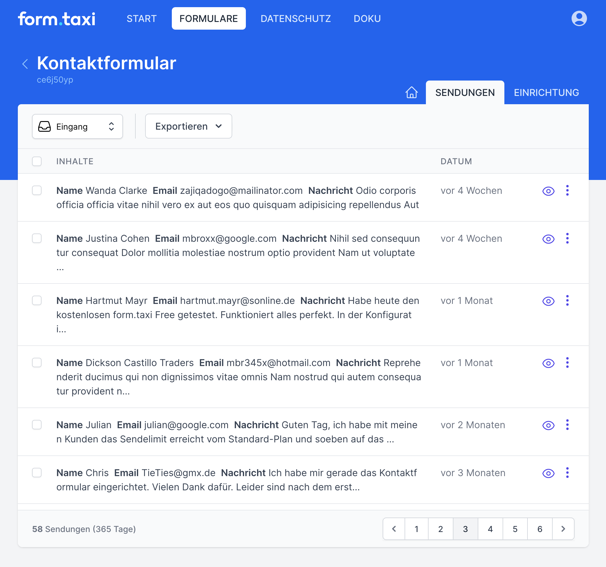View Chris's submission with eye icon
The image size is (606, 567).
548,473
